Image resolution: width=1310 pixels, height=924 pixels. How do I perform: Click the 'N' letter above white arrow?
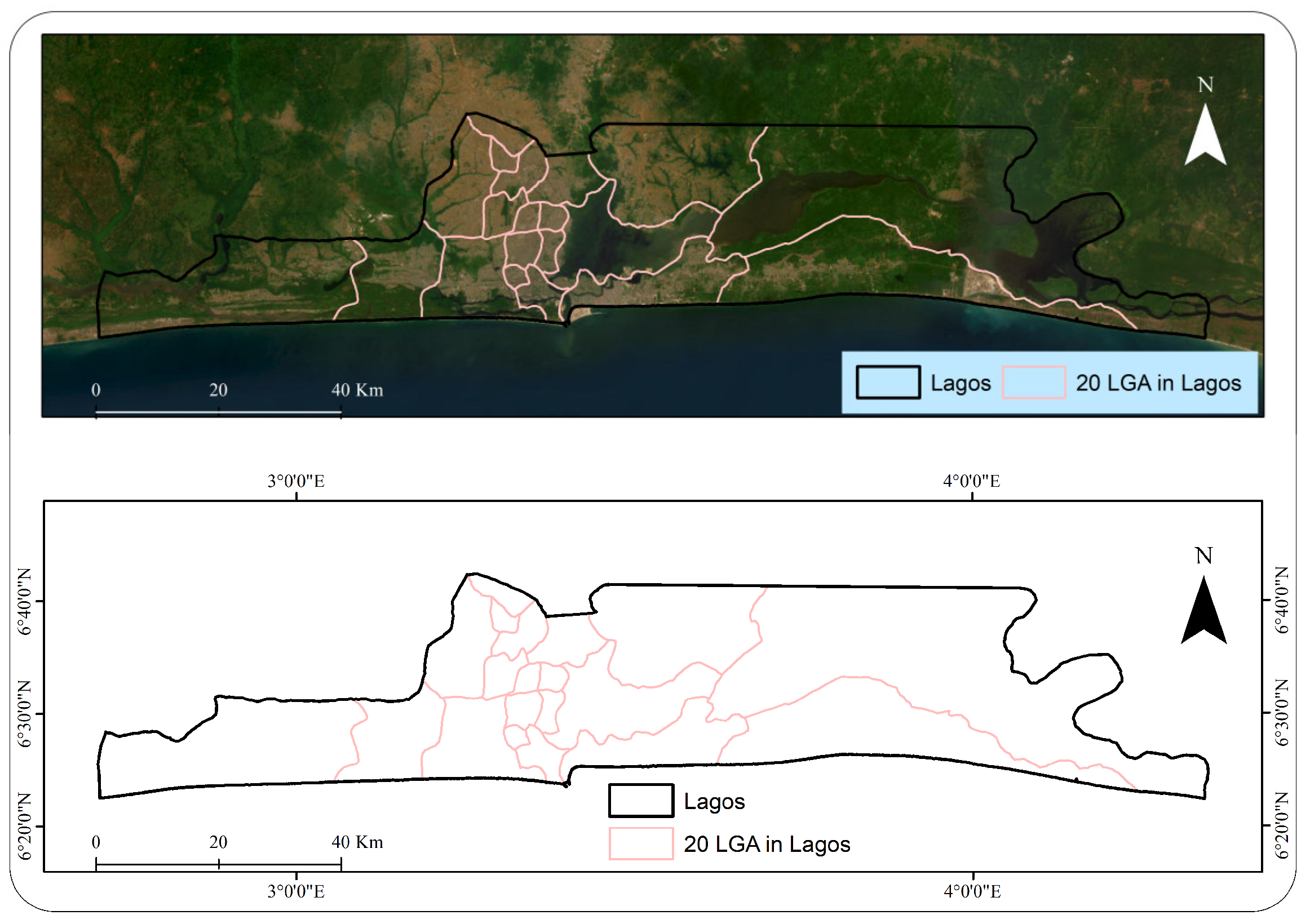point(1205,85)
